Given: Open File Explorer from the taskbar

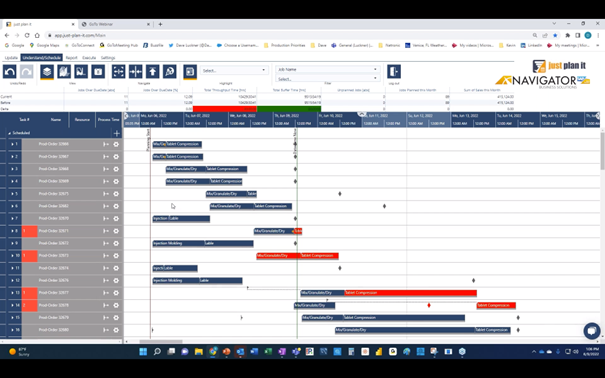Looking at the screenshot, I should (199, 351).
